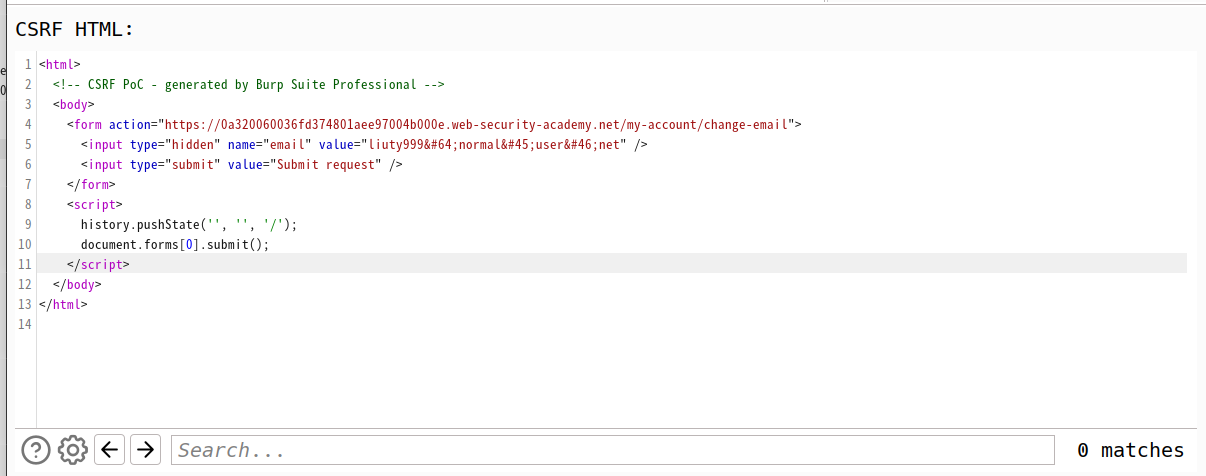Open the search settings gear icon
Screen dimensions: 1206x476
pos(73,450)
